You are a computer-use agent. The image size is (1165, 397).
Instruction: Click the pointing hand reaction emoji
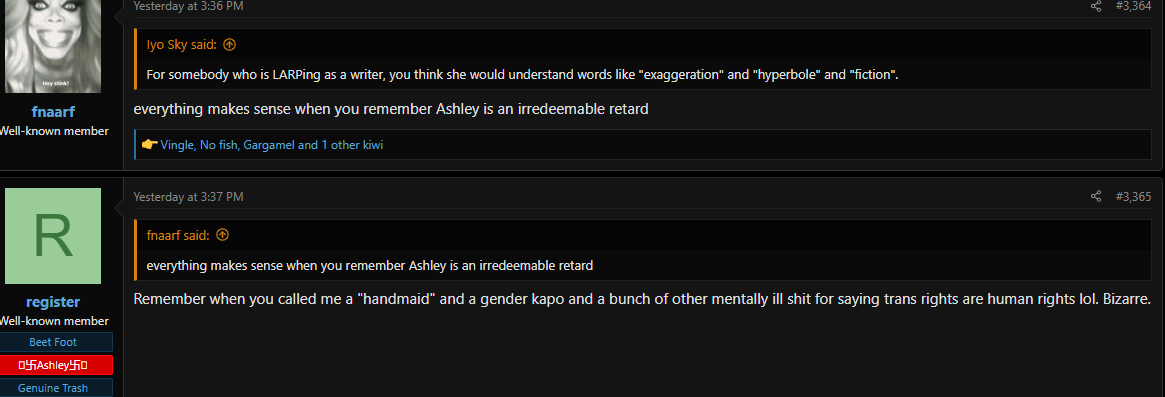(149, 144)
